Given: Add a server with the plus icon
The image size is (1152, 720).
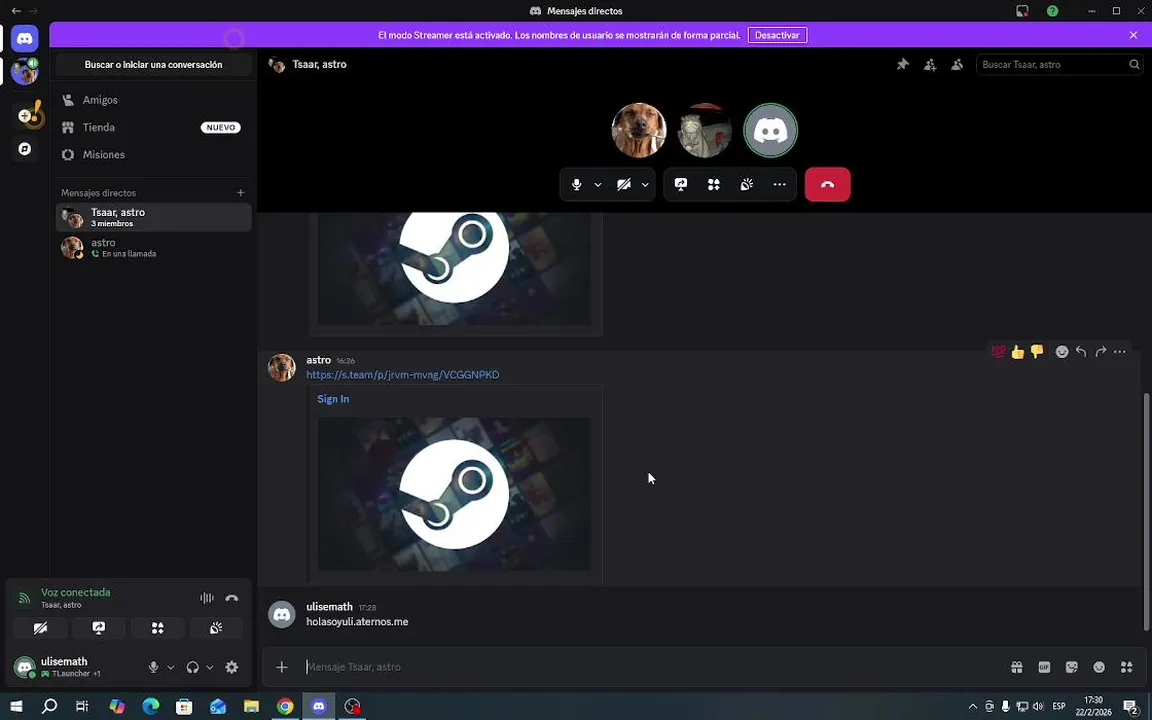Looking at the screenshot, I should (24, 115).
